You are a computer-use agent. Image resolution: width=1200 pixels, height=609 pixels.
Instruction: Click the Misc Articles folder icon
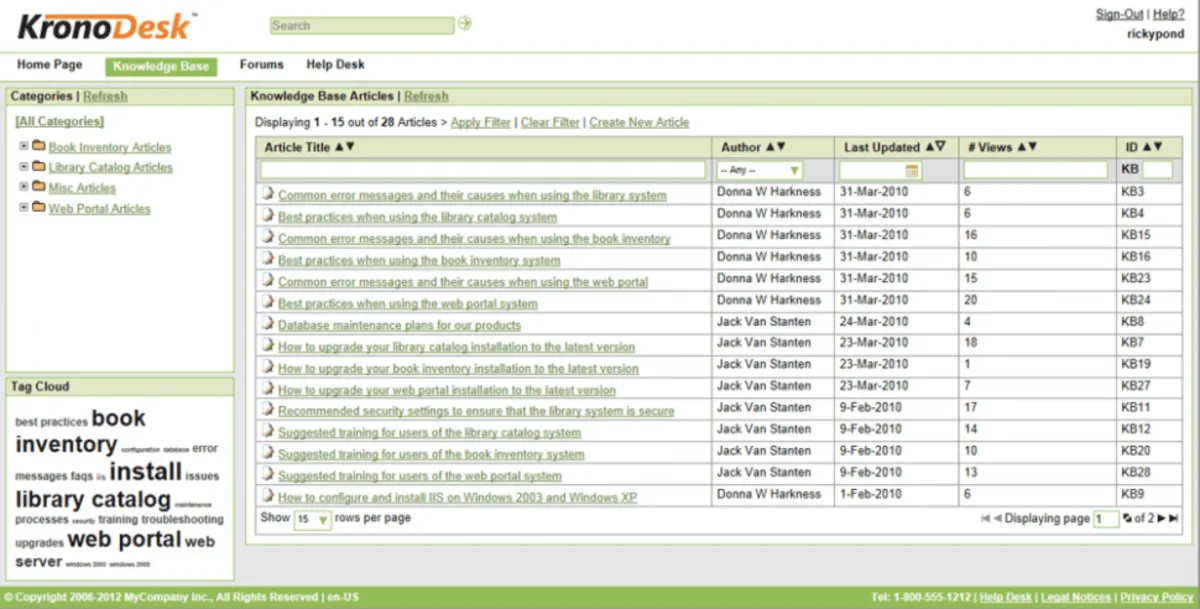tap(39, 187)
